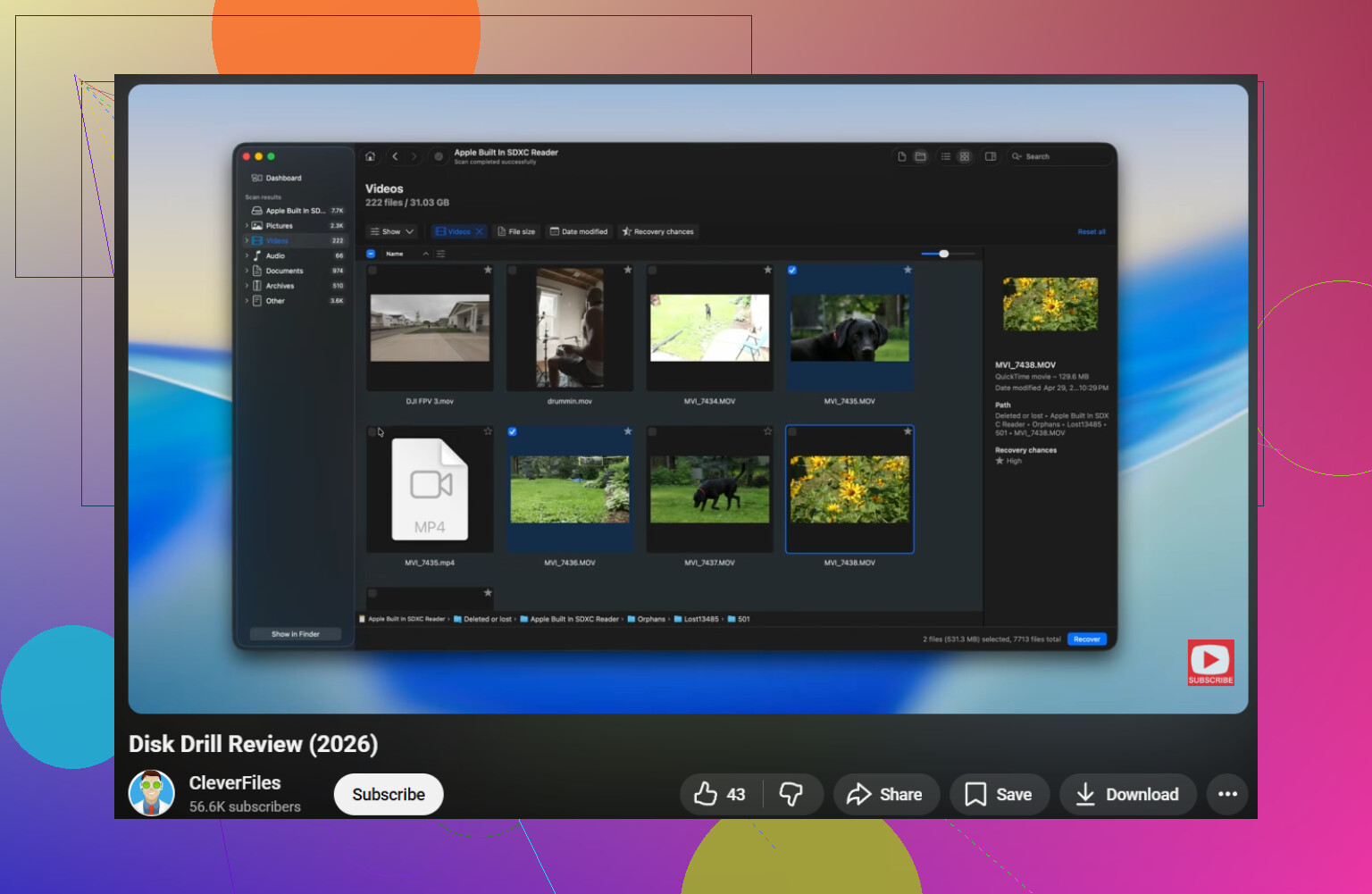Navigate forward with the right arrow
Viewport: 1372px width, 894px height.
[414, 156]
